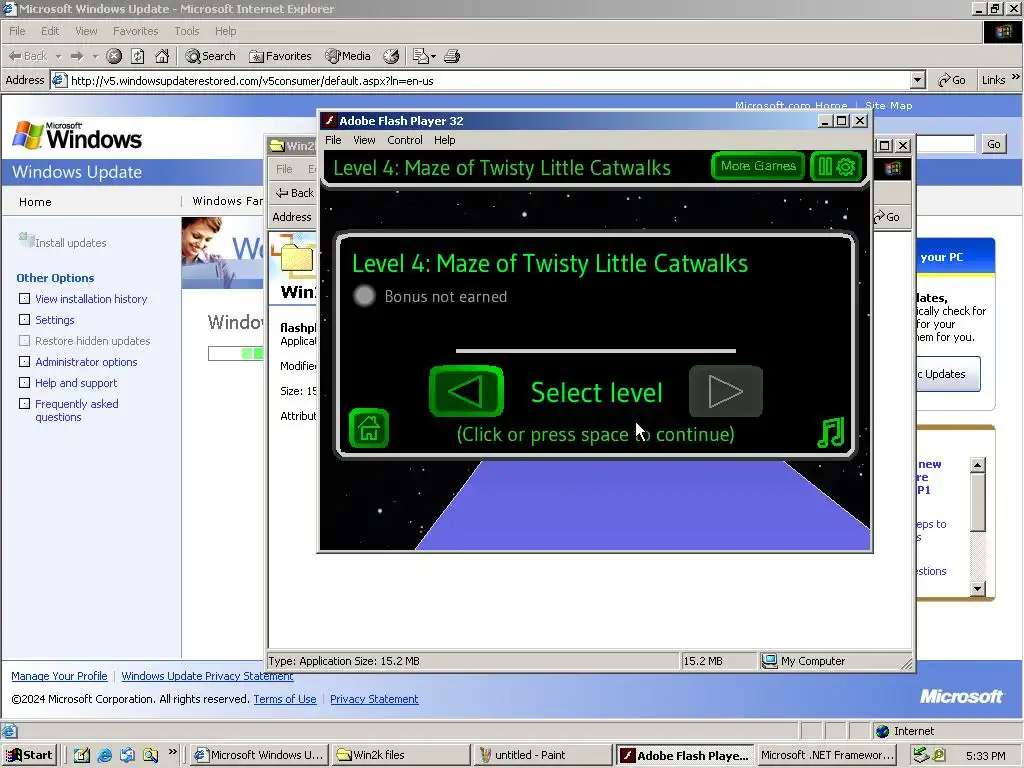
Task: Click the IE Refresh toolbar icon
Action: point(138,56)
